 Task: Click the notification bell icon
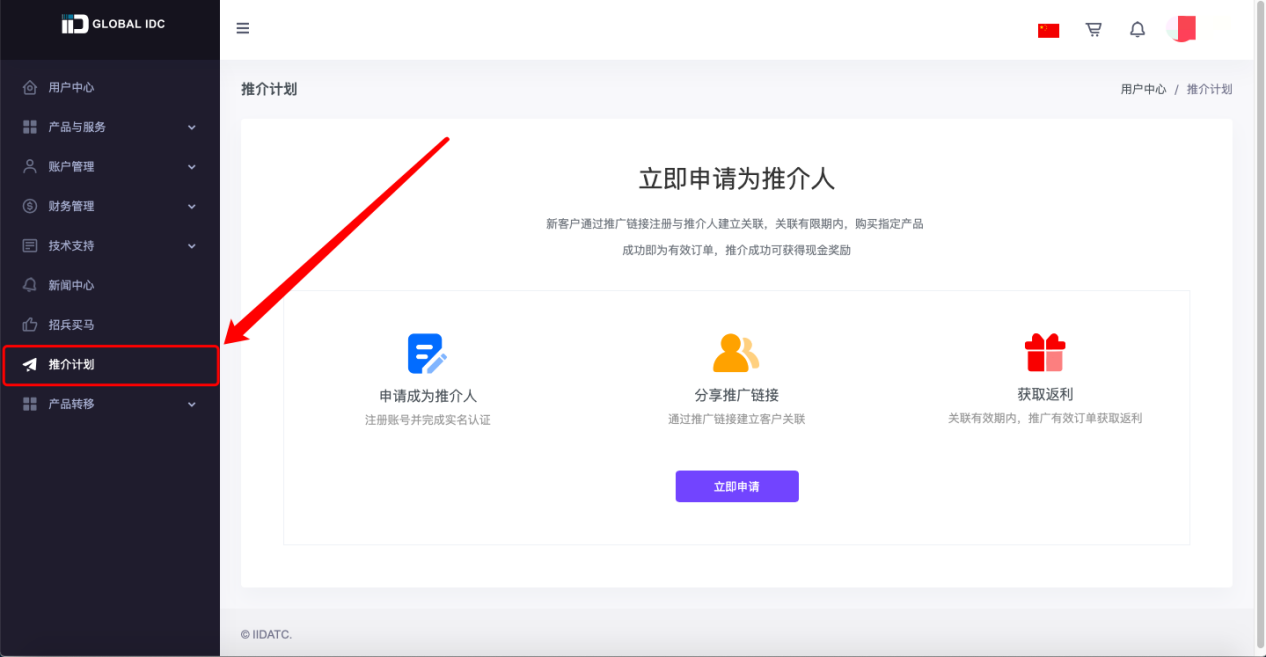[1137, 29]
